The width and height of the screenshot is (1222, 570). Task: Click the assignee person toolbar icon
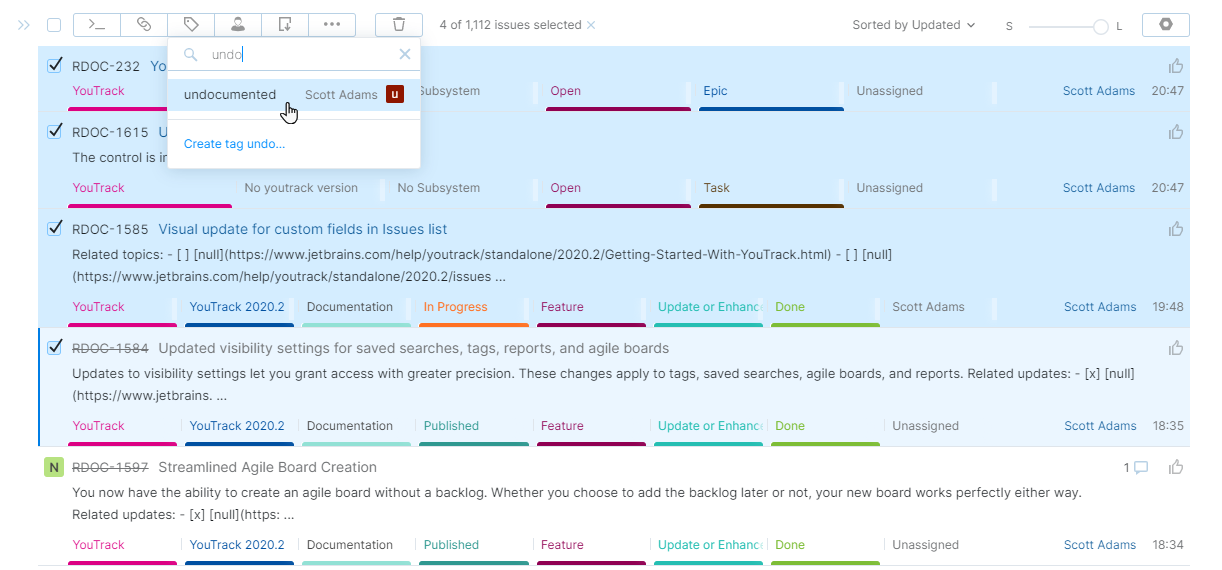pyautogui.click(x=238, y=25)
